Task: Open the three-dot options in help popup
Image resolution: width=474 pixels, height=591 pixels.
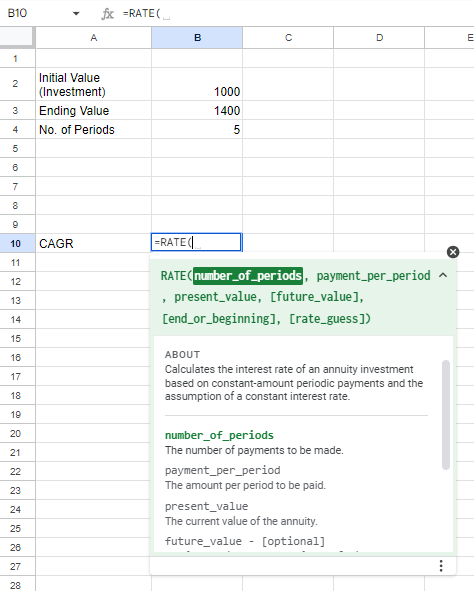Action: point(441,566)
